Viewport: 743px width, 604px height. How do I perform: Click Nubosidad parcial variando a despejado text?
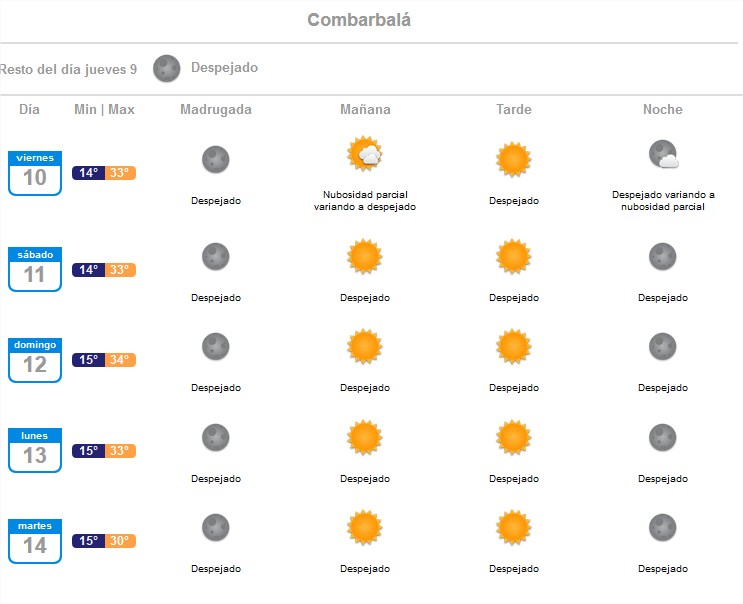pos(365,201)
